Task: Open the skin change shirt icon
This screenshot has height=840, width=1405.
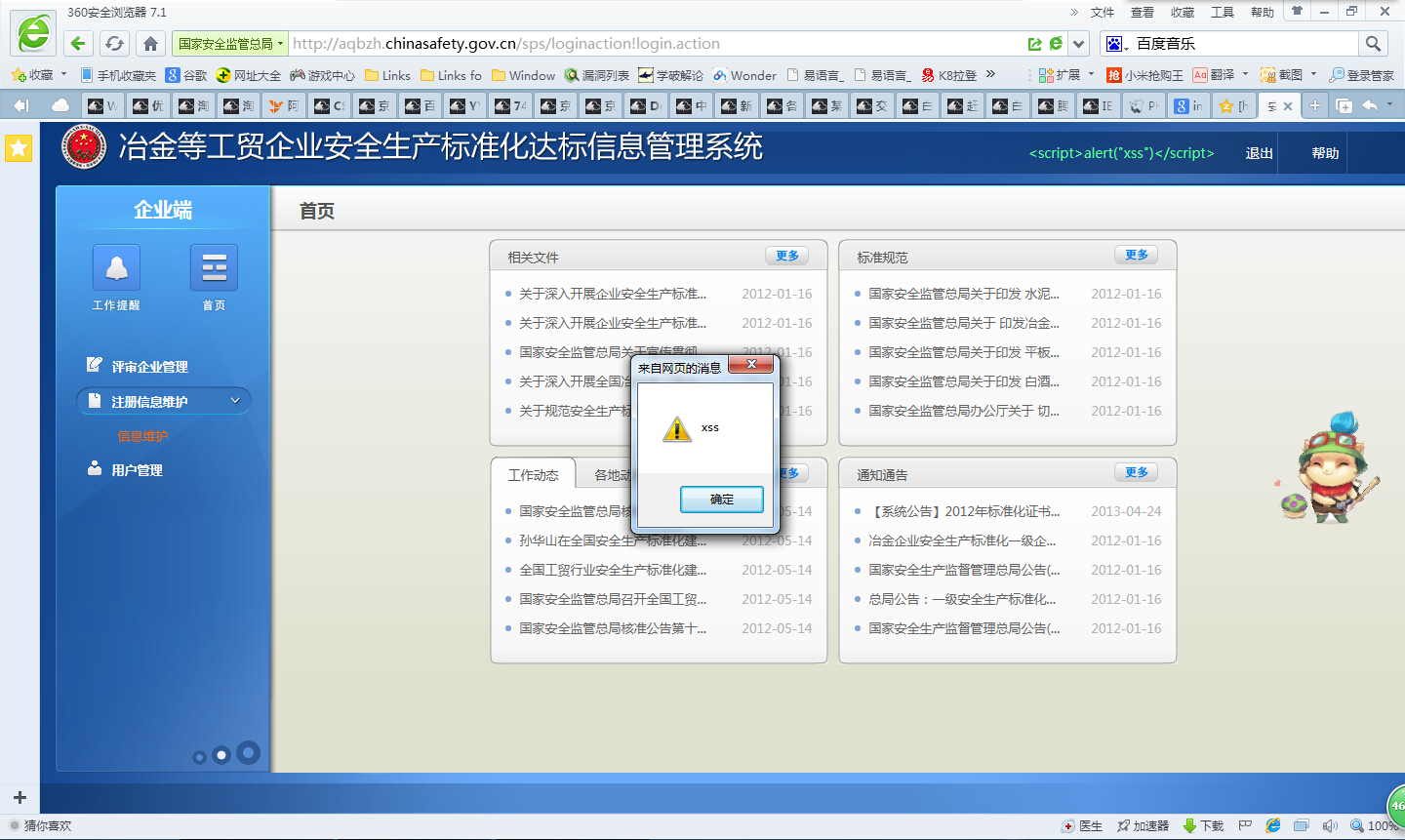Action: pos(1297,12)
